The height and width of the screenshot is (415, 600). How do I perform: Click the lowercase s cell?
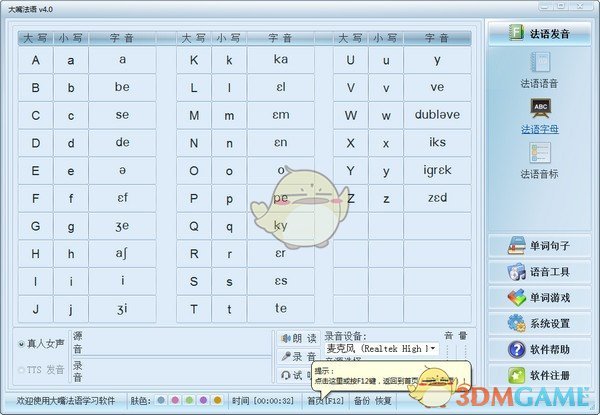point(229,282)
